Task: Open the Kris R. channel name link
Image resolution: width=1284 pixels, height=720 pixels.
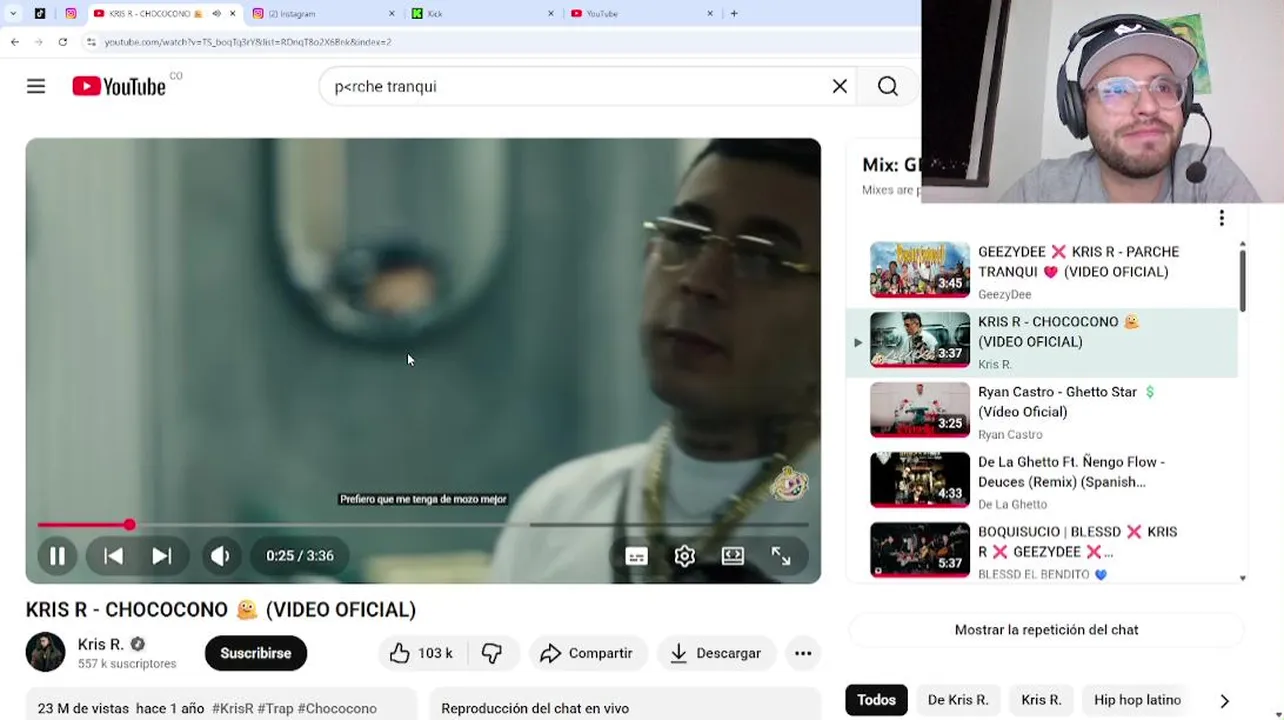Action: (x=101, y=644)
